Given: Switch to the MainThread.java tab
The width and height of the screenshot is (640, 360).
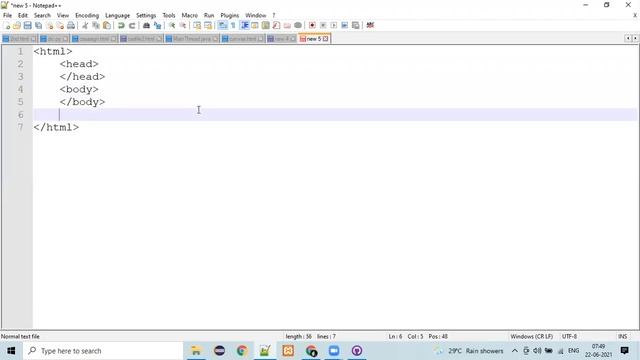Looking at the screenshot, I should coord(192,39).
